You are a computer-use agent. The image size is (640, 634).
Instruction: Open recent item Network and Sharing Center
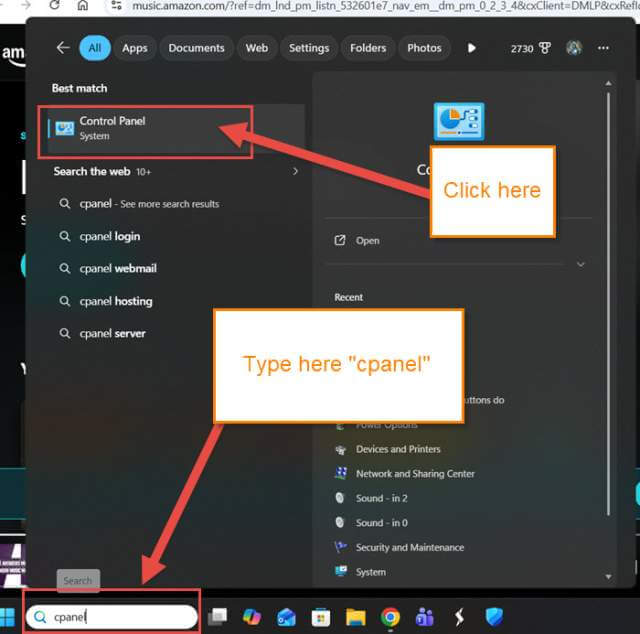click(415, 474)
